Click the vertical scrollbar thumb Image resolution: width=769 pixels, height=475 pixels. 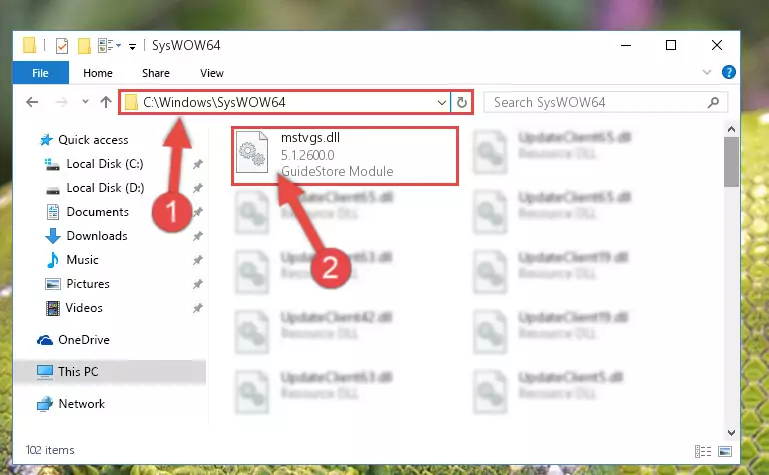pyautogui.click(x=731, y=162)
